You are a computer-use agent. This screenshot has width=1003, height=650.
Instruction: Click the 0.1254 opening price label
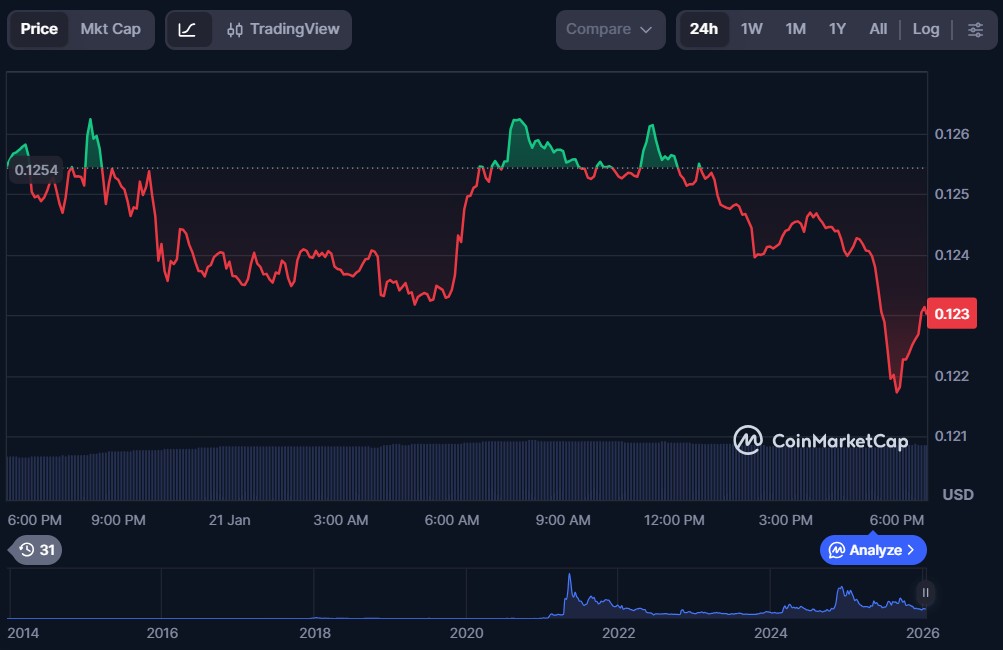[x=36, y=170]
